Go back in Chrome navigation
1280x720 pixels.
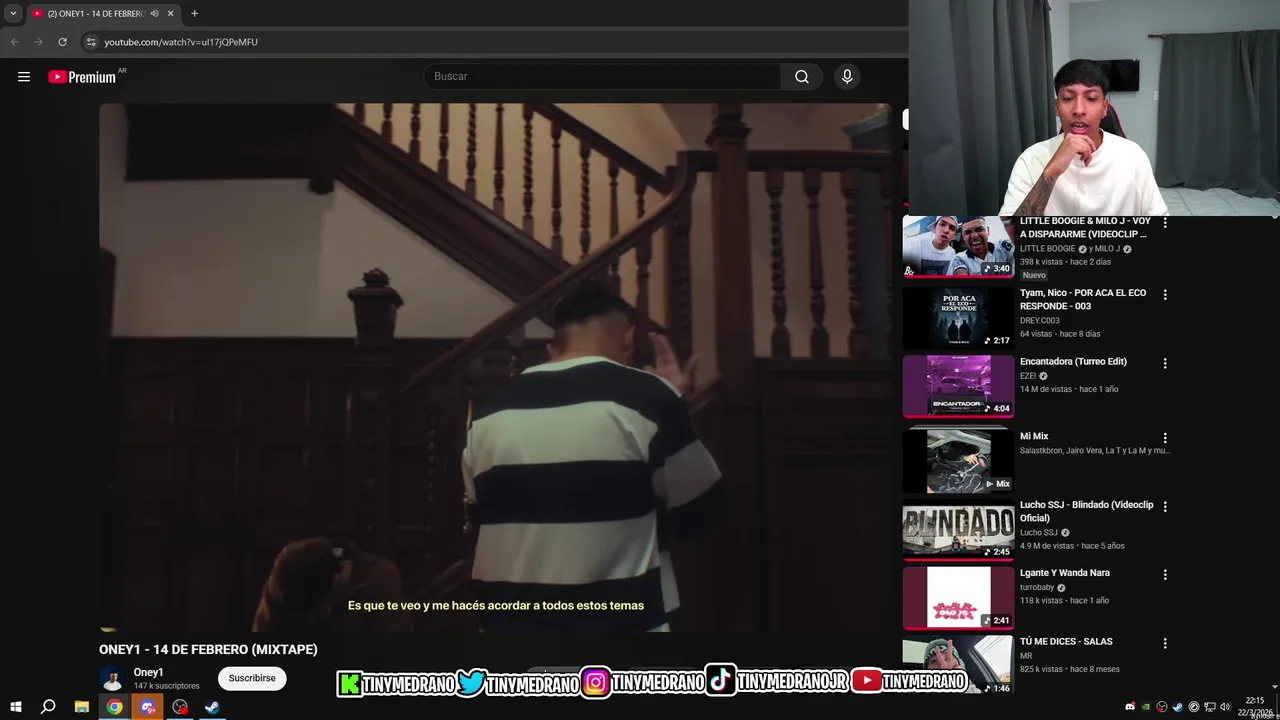click(x=14, y=42)
